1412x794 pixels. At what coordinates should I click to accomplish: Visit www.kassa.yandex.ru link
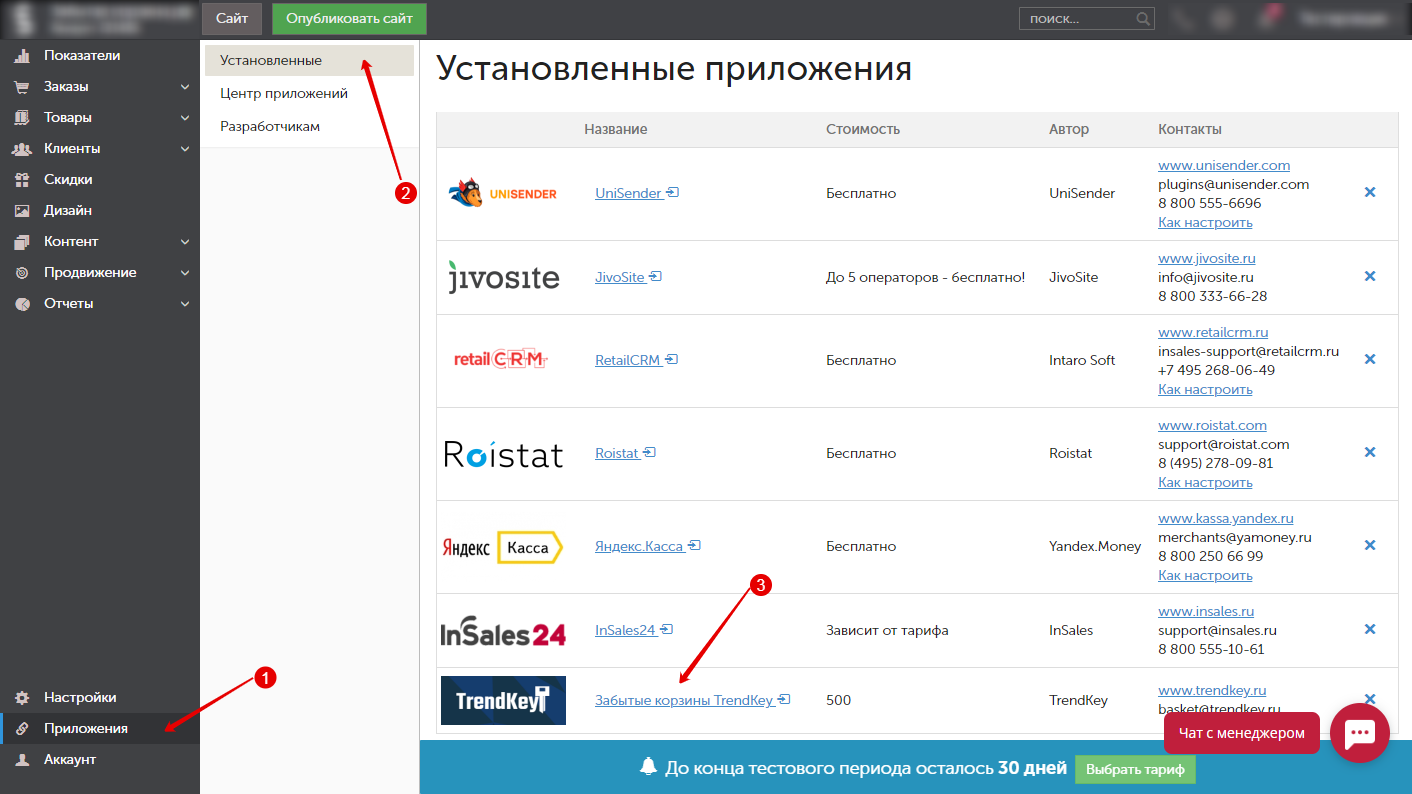(x=1226, y=518)
